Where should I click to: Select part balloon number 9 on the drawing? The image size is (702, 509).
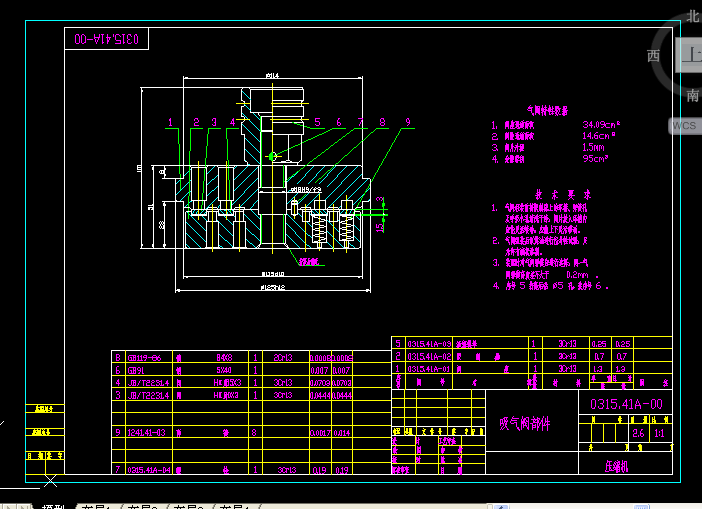point(407,122)
